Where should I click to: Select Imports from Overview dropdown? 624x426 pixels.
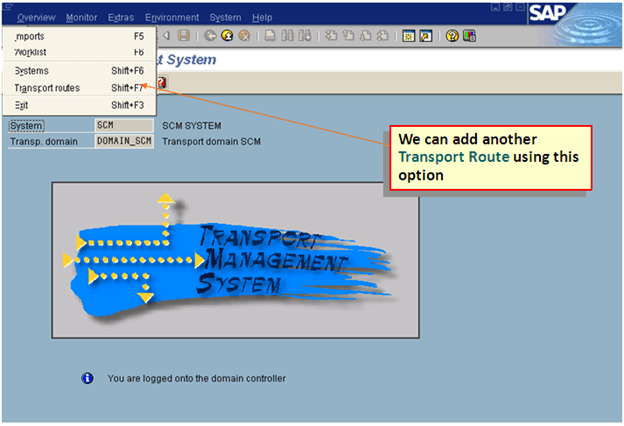(x=79, y=36)
